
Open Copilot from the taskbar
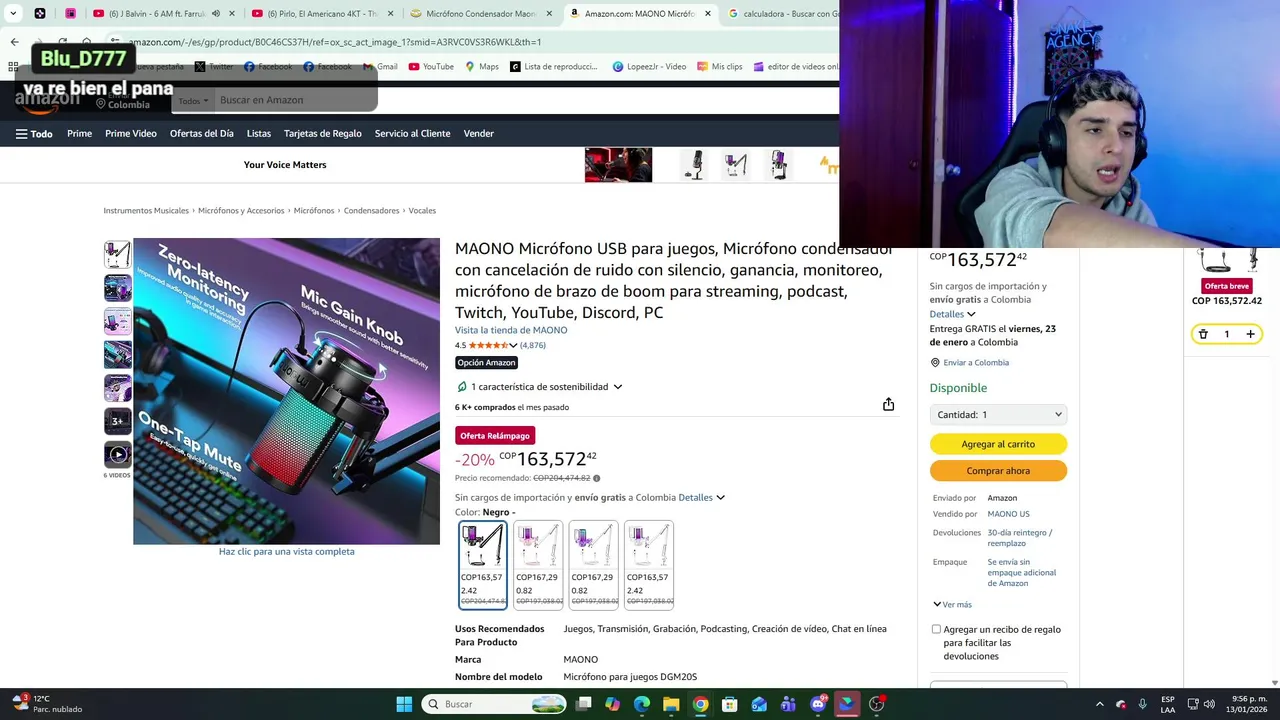612,704
